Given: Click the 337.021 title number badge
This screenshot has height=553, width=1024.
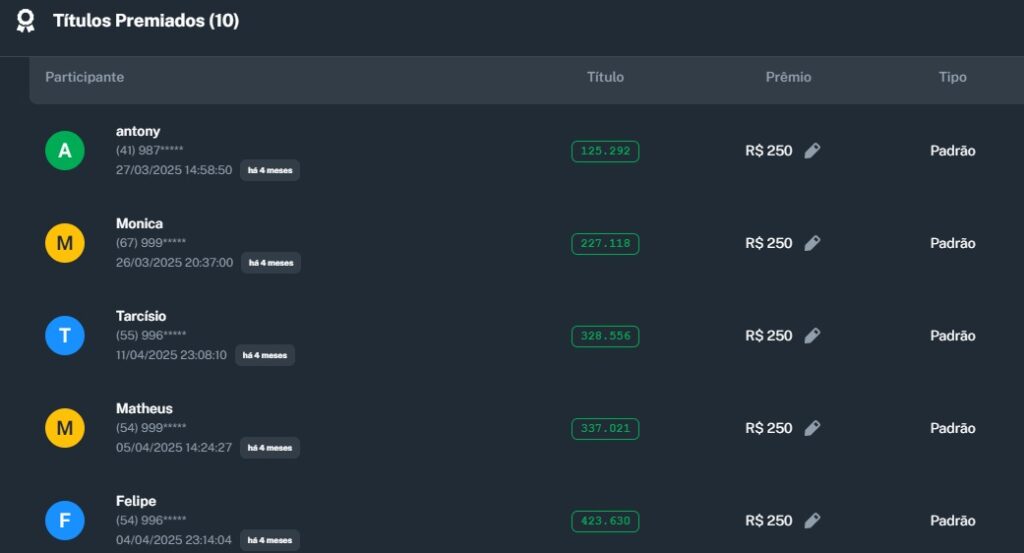Looking at the screenshot, I should (x=605, y=428).
